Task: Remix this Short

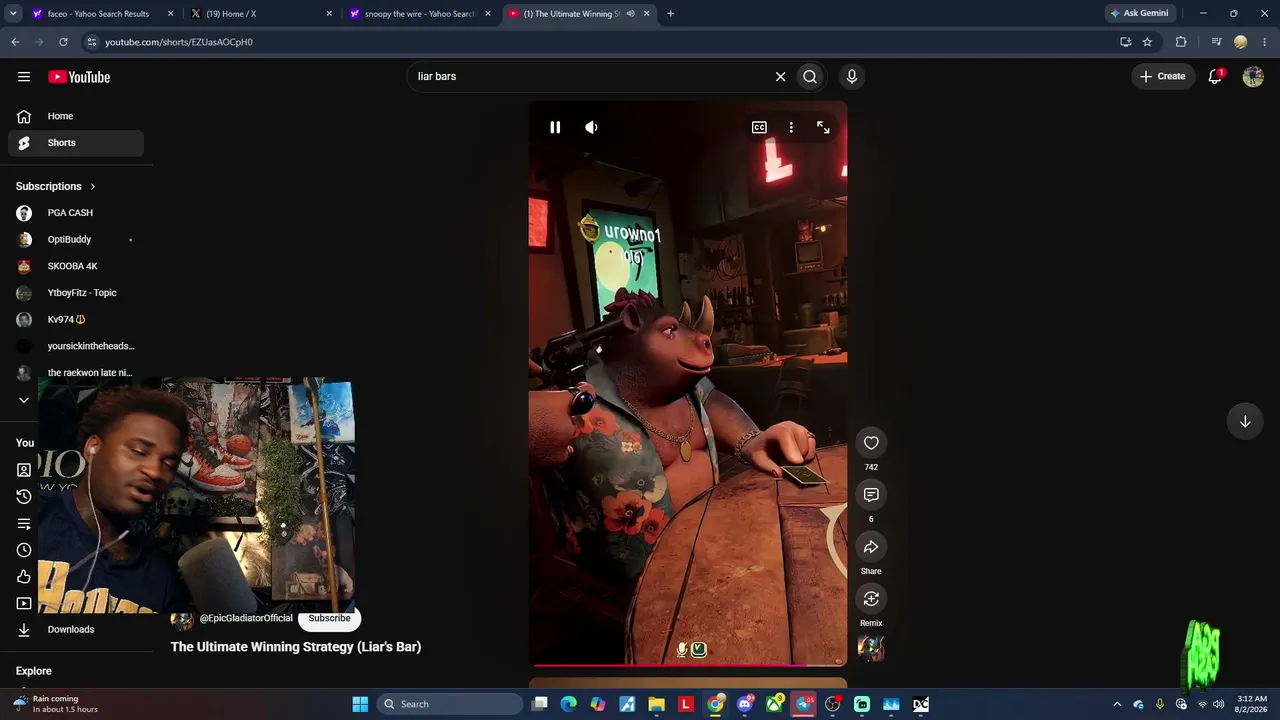Action: (871, 599)
